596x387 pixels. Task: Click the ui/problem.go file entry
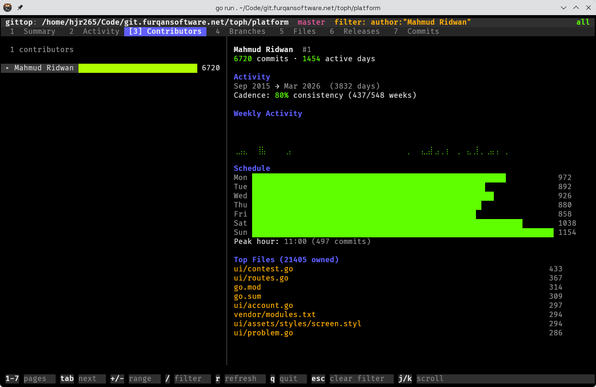pyautogui.click(x=263, y=333)
